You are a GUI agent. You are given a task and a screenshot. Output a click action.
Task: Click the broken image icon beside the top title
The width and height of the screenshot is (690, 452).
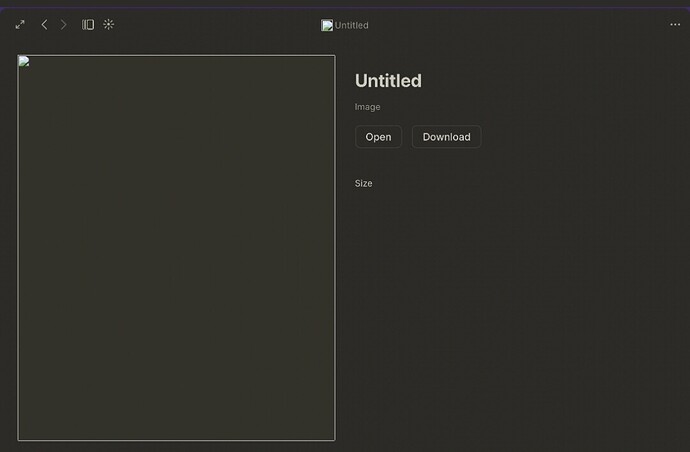[327, 25]
